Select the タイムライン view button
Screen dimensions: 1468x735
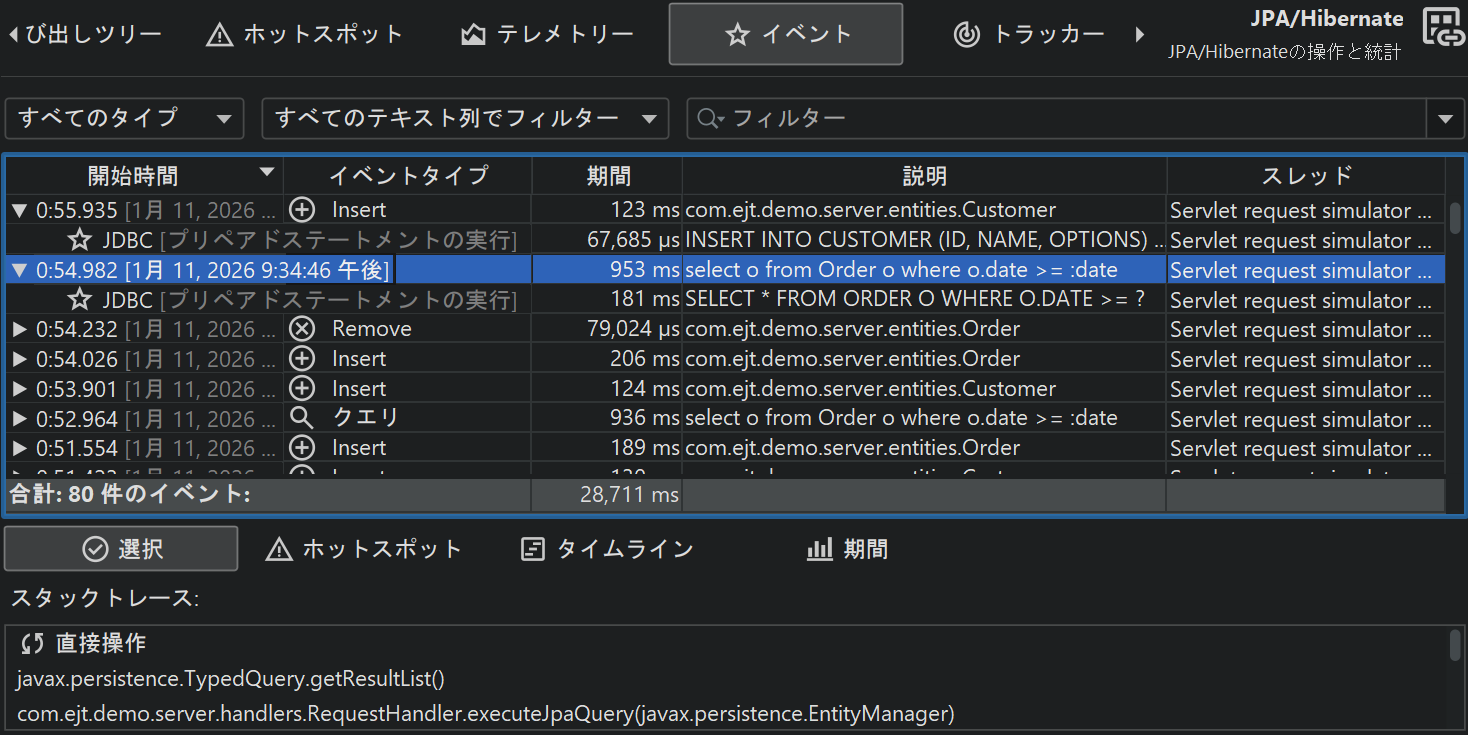point(608,549)
